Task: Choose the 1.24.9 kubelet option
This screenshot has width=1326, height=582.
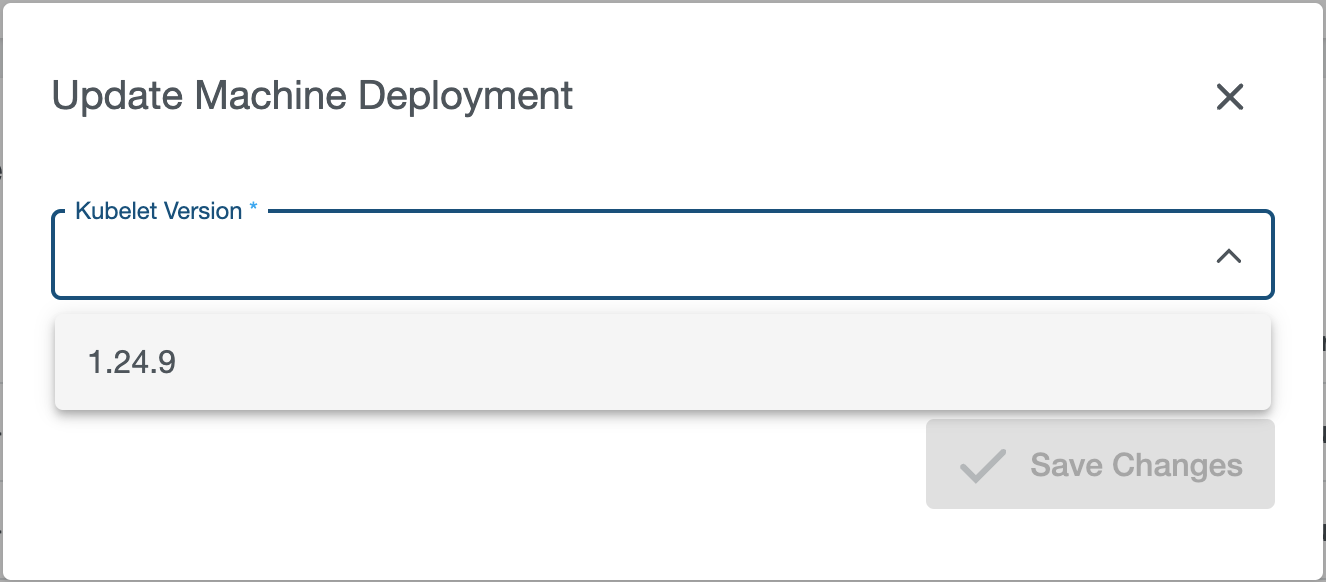Action: tap(132, 362)
